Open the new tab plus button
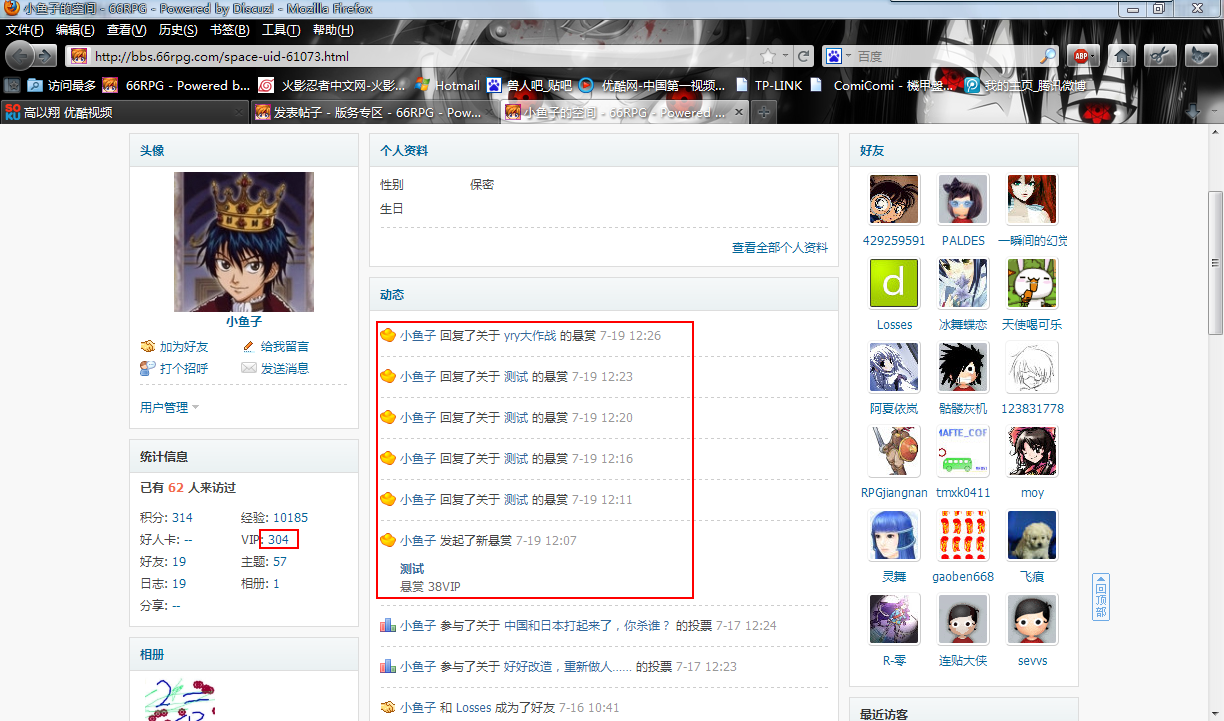Screen dimensions: 1224x721 point(763,113)
